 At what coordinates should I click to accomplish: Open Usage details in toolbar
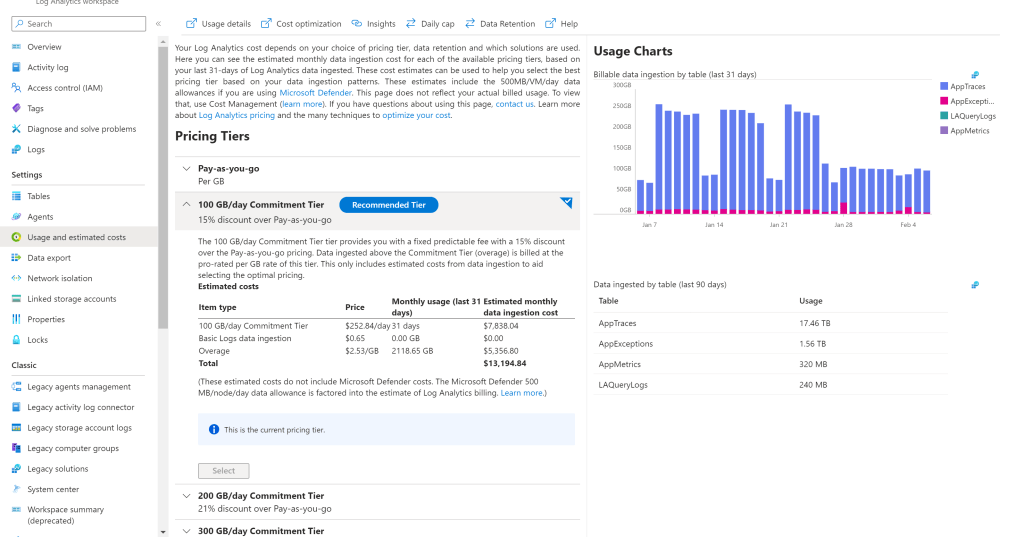[x=218, y=24]
